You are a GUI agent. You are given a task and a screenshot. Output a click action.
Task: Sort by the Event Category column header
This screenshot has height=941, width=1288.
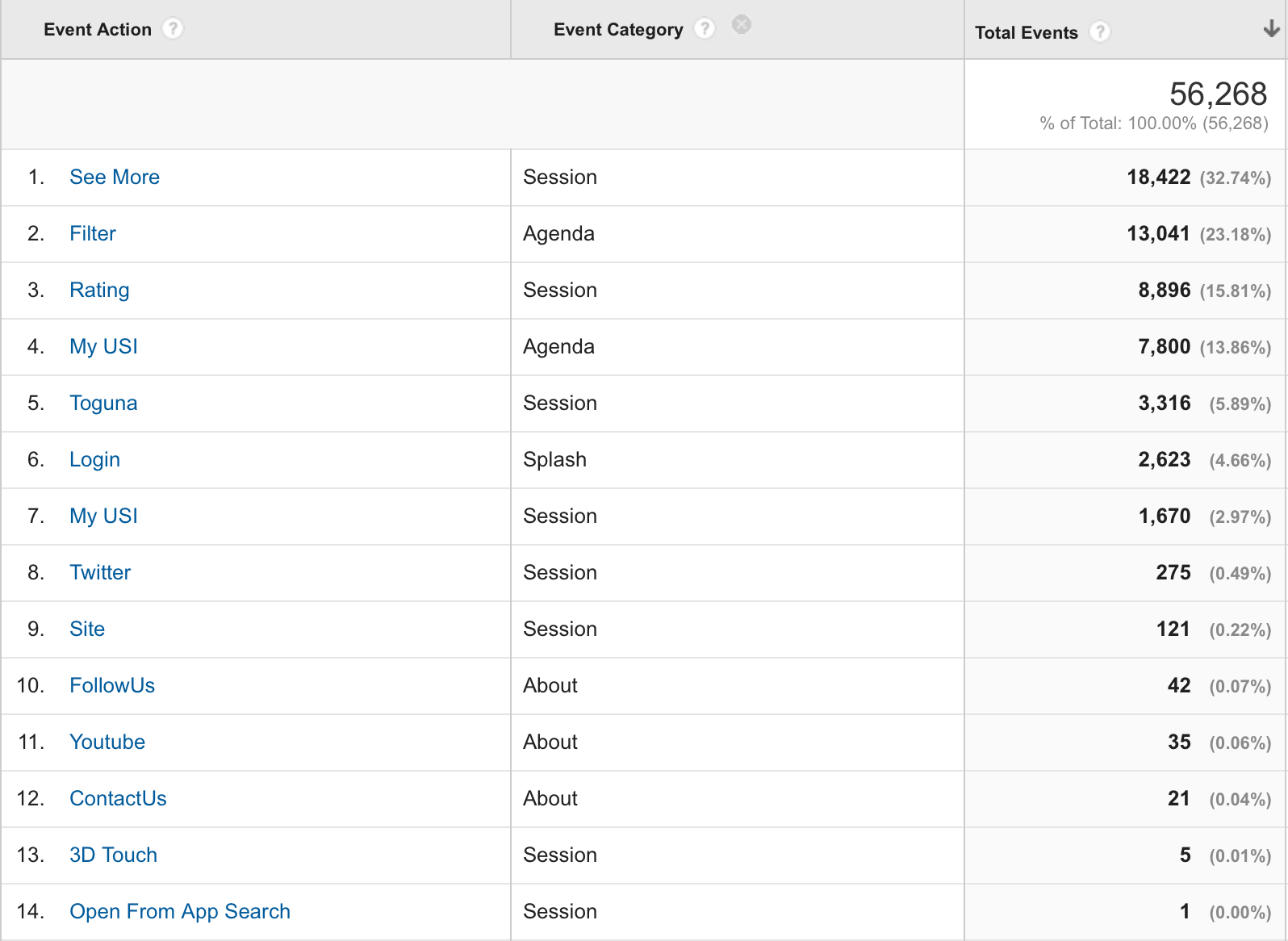click(x=617, y=30)
